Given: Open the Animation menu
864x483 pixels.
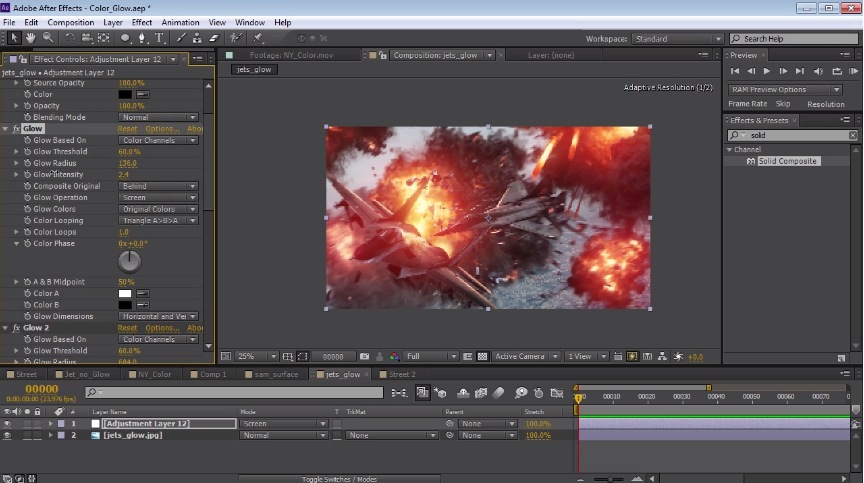Looking at the screenshot, I should click(x=179, y=22).
